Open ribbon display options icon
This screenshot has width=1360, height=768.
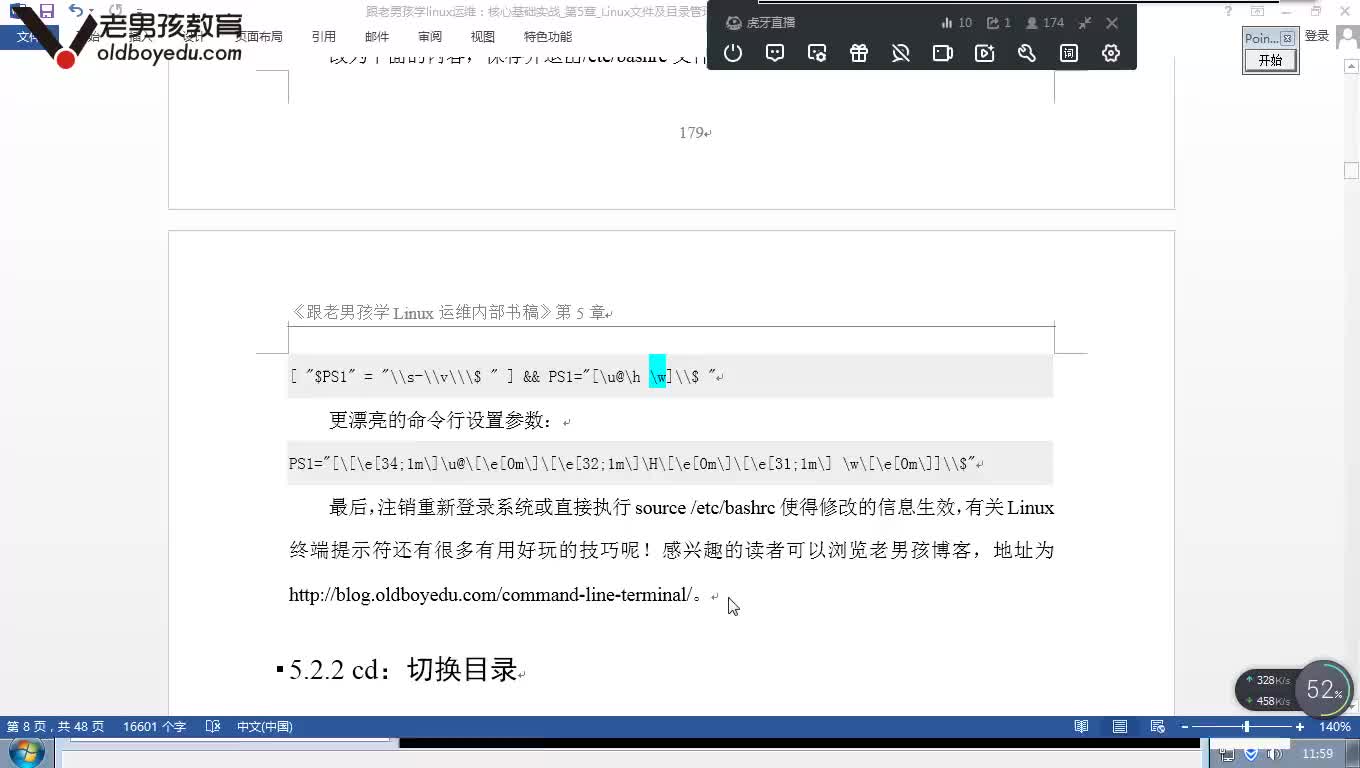point(1258,11)
